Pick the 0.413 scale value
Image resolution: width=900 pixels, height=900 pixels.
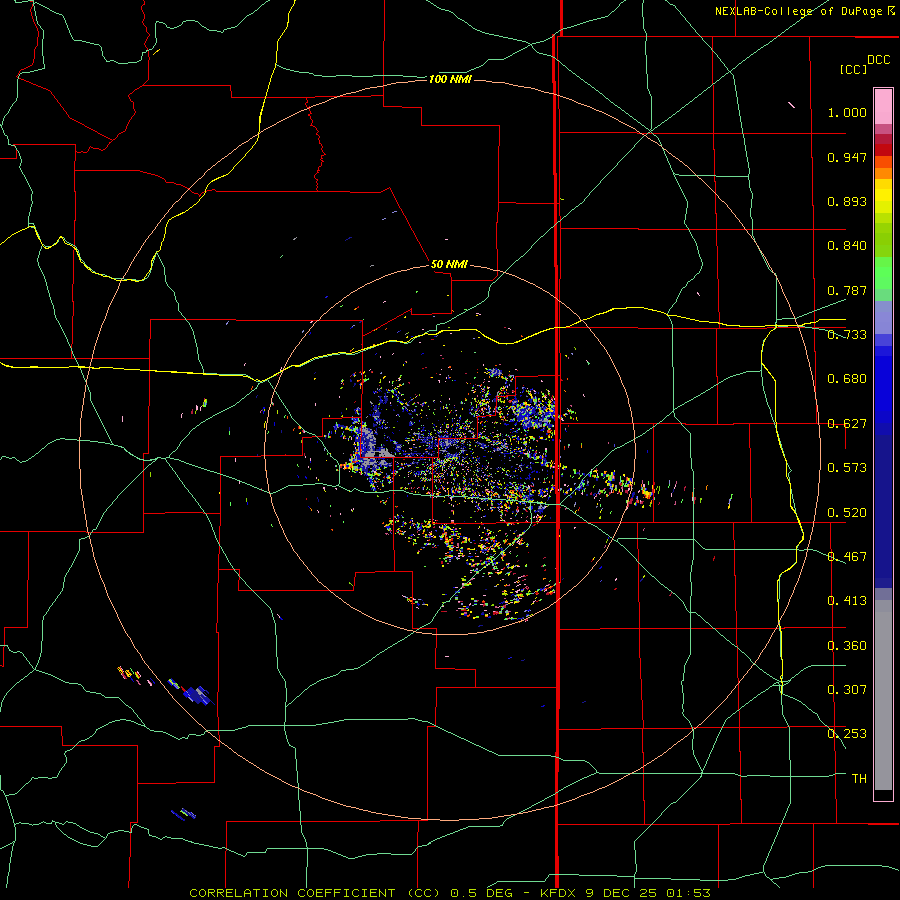847,601
